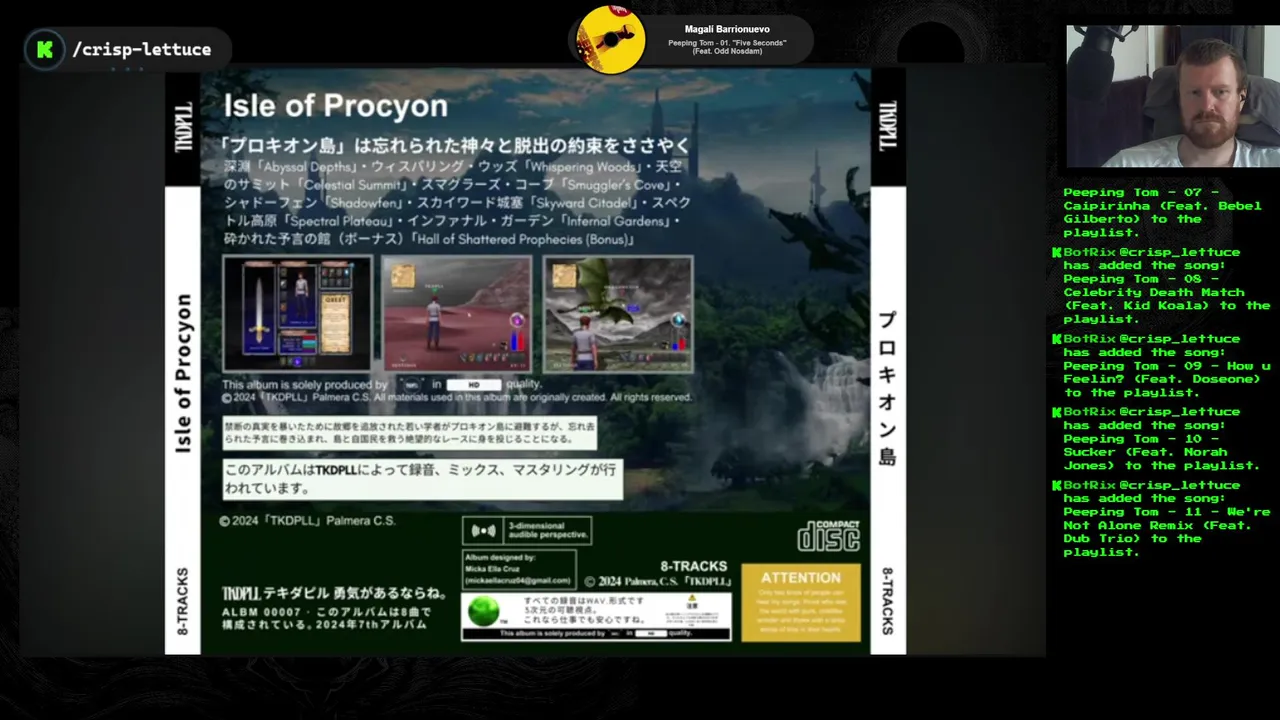Click the track name "Celestial Summit"
The height and width of the screenshot is (720, 1280).
pyautogui.click(x=353, y=185)
